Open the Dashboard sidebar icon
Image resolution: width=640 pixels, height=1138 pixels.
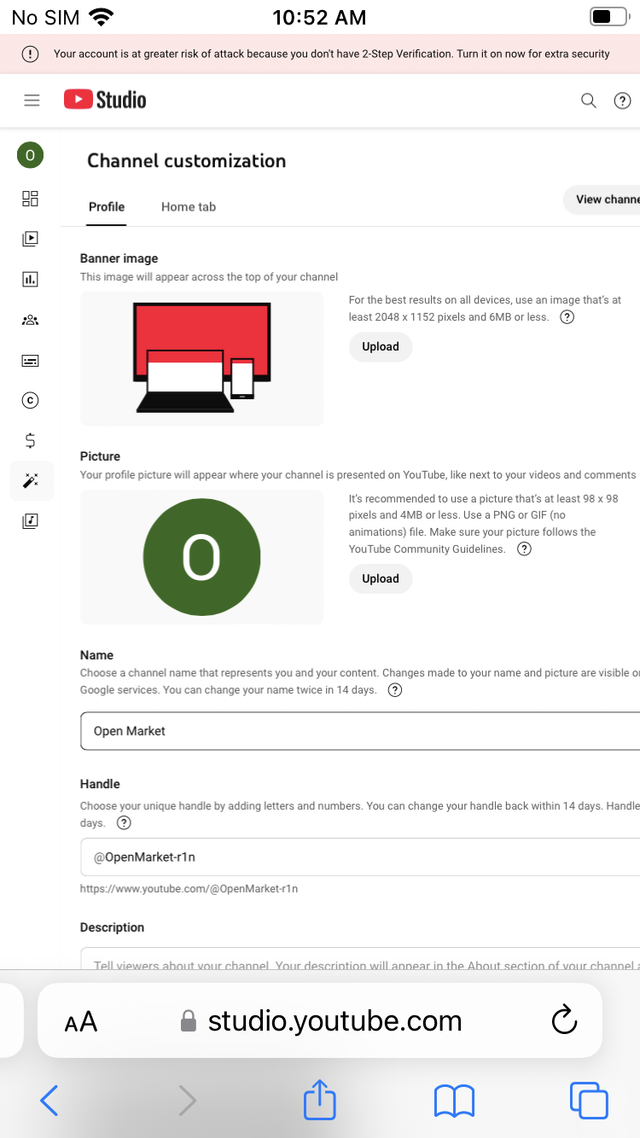[30, 199]
